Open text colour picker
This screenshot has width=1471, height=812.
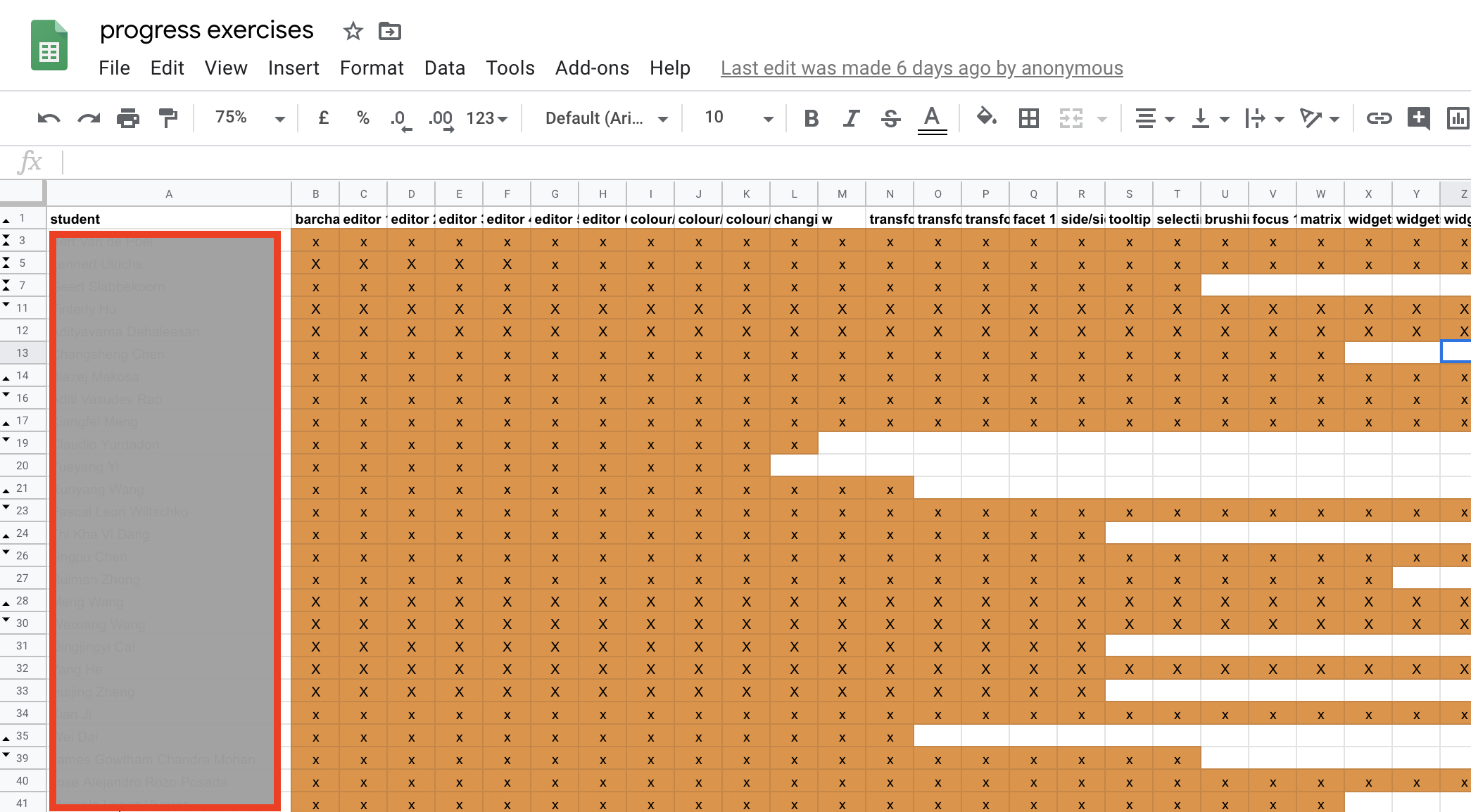click(x=932, y=119)
